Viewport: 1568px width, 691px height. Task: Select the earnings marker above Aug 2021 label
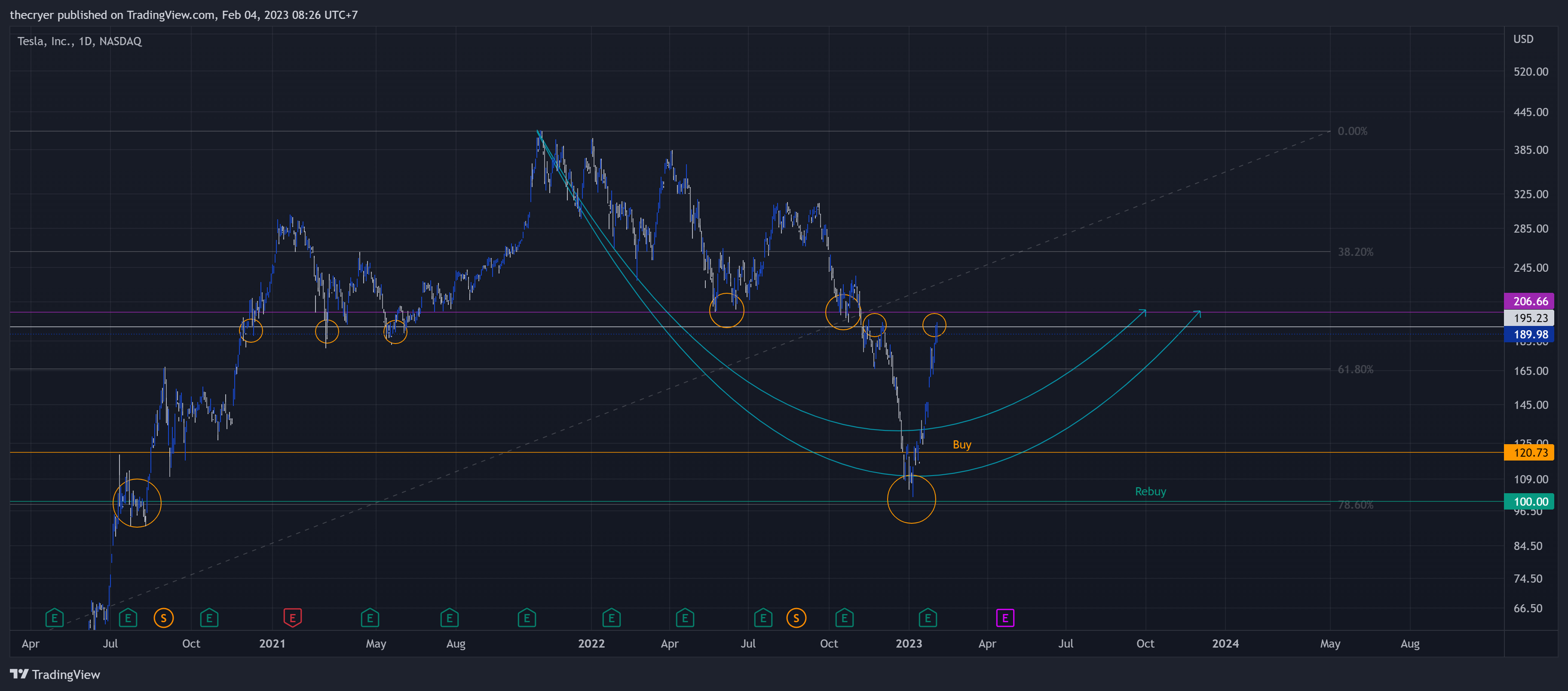coord(449,618)
